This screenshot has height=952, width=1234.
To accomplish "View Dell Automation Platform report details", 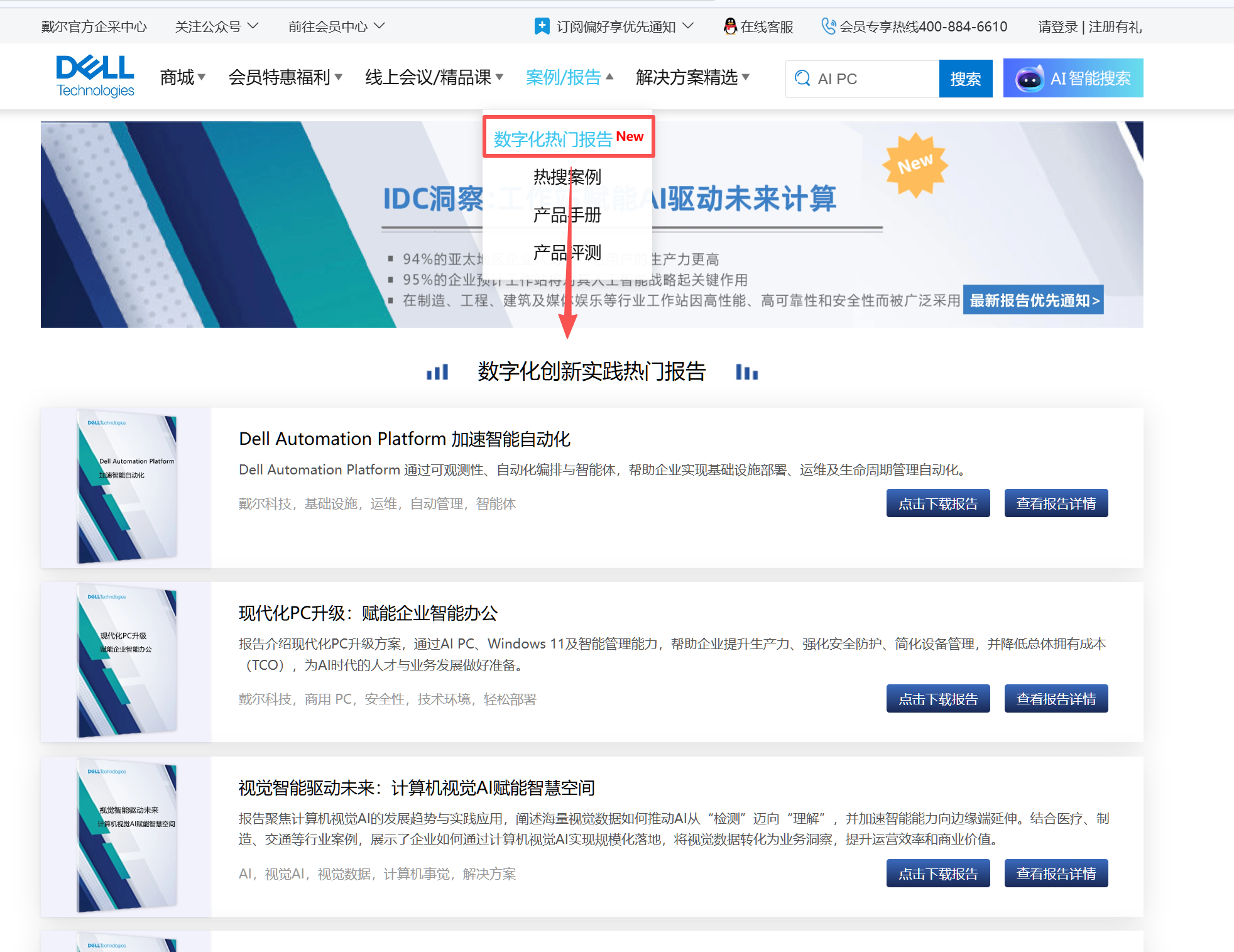I will (x=1056, y=503).
